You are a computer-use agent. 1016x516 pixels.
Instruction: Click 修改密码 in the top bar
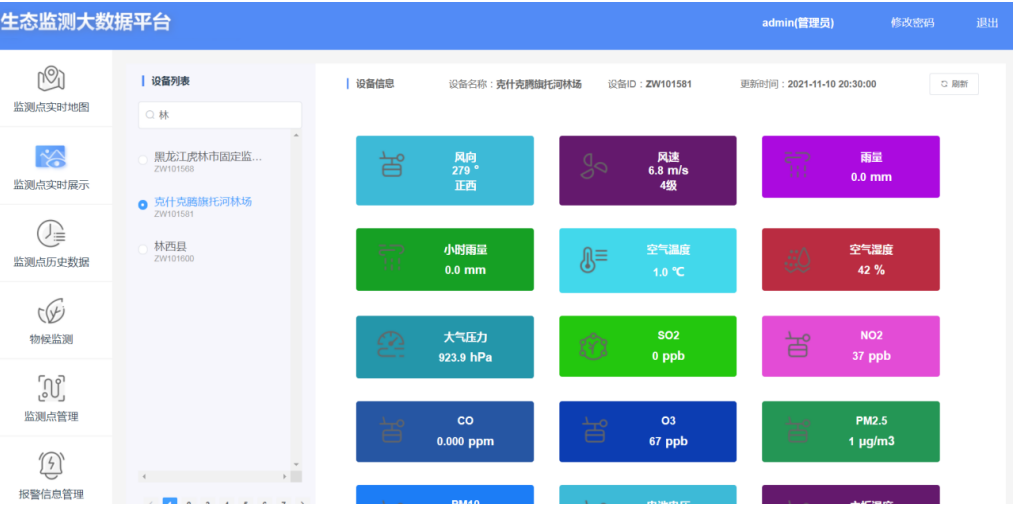[x=912, y=23]
